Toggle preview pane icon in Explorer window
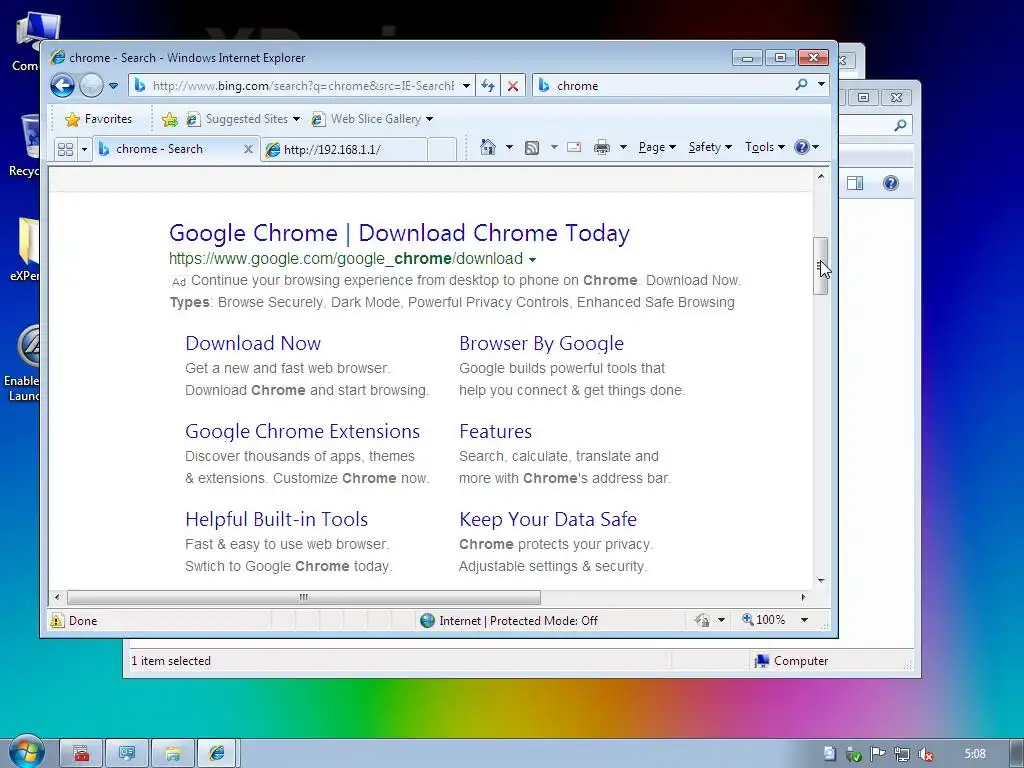 click(855, 183)
